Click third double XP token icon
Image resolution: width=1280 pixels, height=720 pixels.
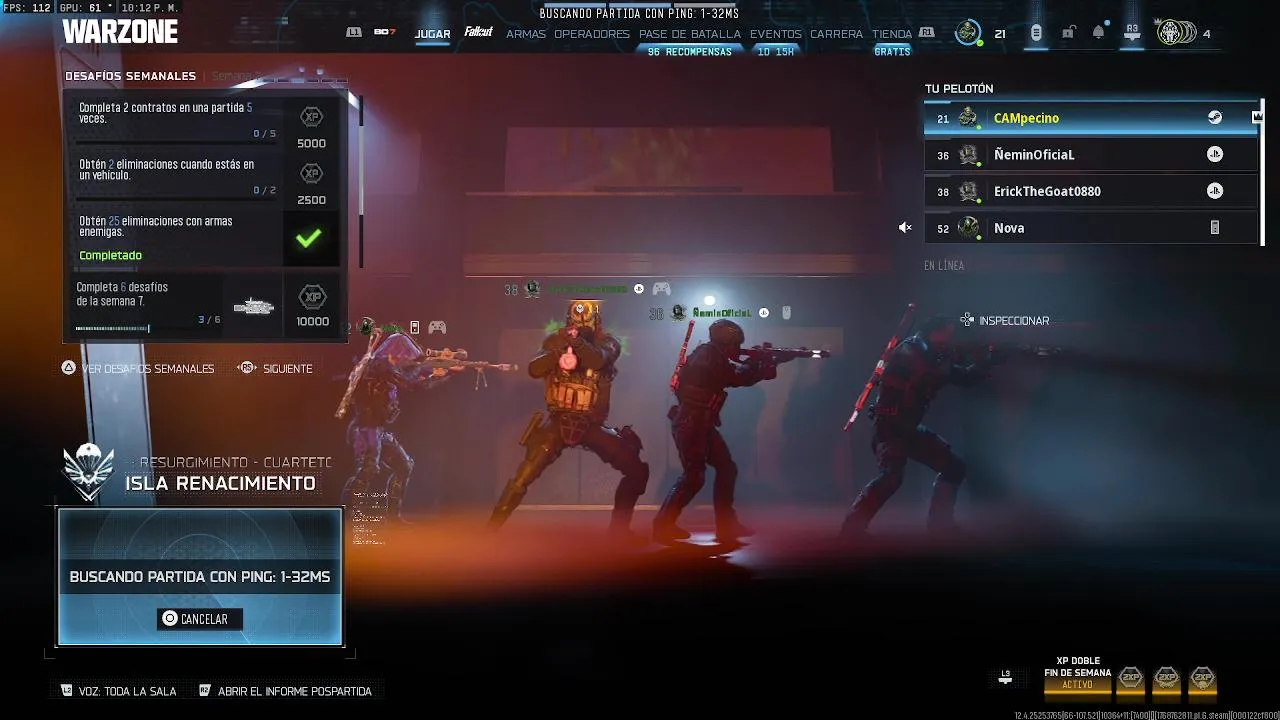click(1202, 678)
